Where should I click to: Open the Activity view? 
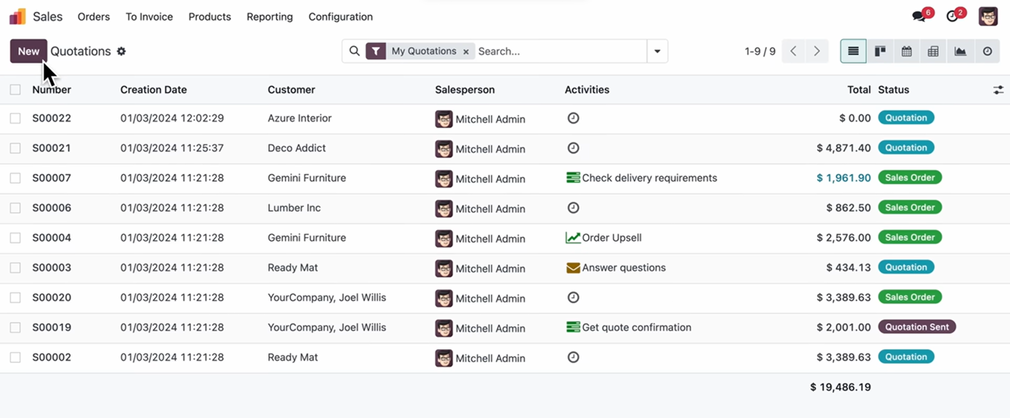[x=987, y=51]
